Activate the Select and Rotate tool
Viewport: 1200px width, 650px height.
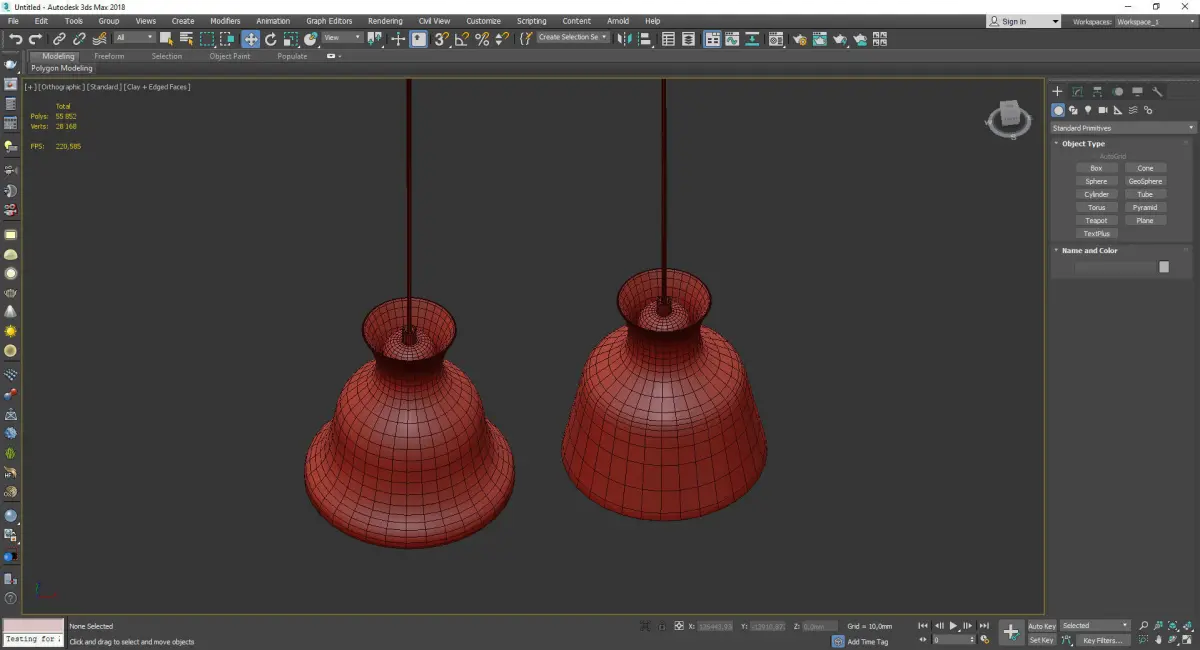point(270,39)
